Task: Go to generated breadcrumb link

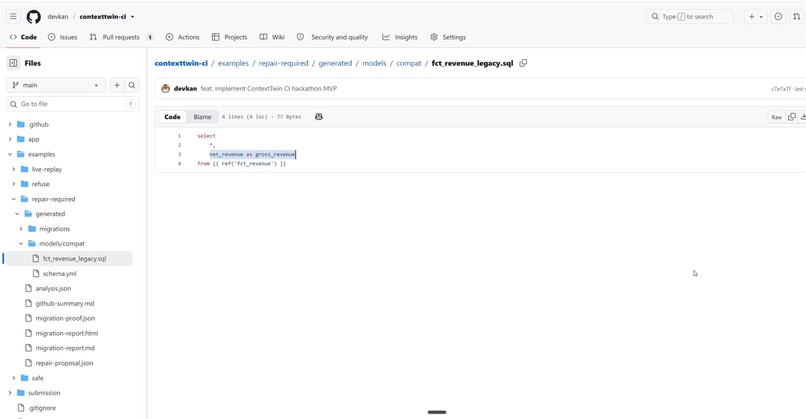Action: [335, 63]
